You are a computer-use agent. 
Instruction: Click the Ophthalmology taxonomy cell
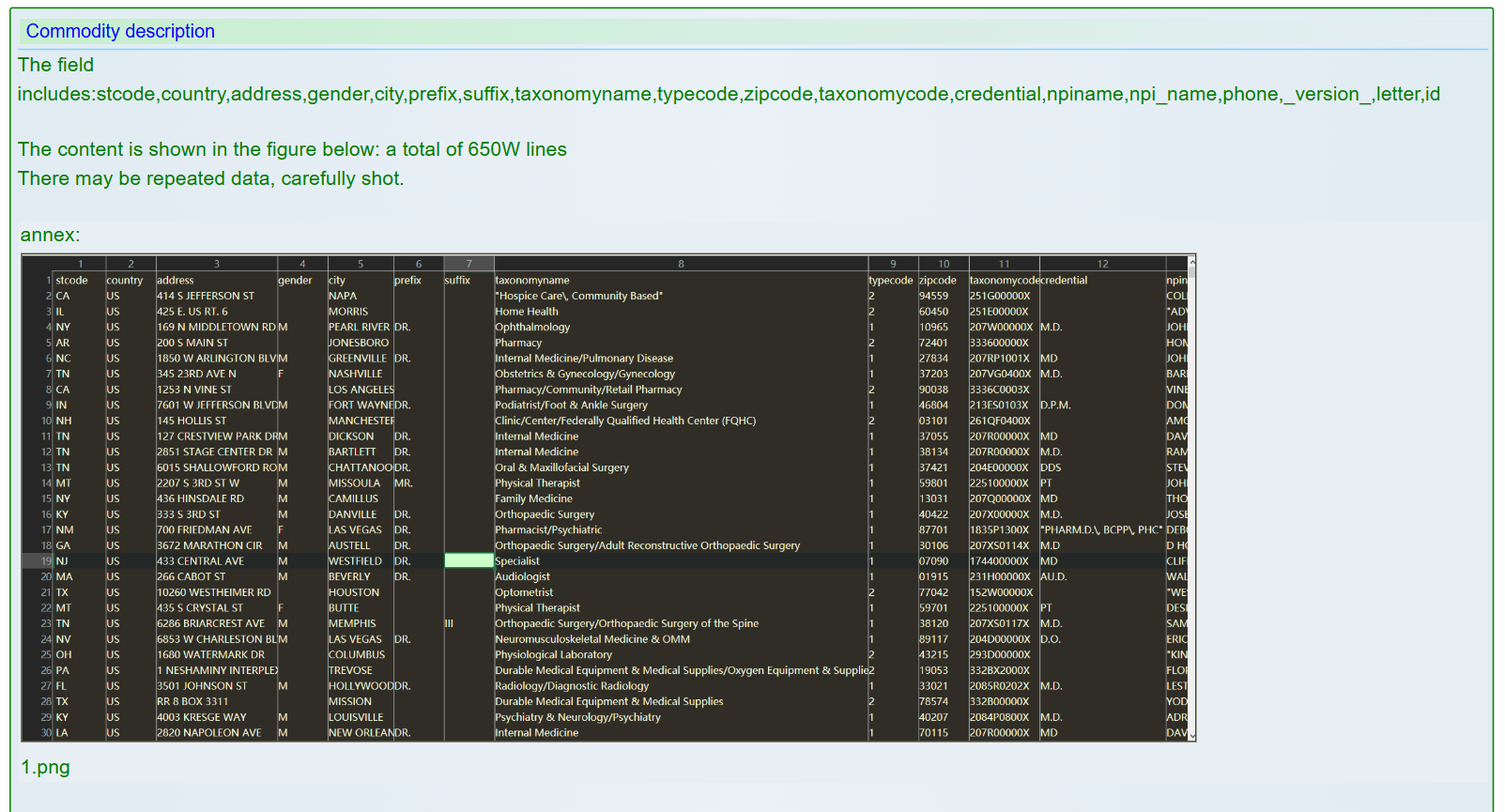tap(532, 327)
